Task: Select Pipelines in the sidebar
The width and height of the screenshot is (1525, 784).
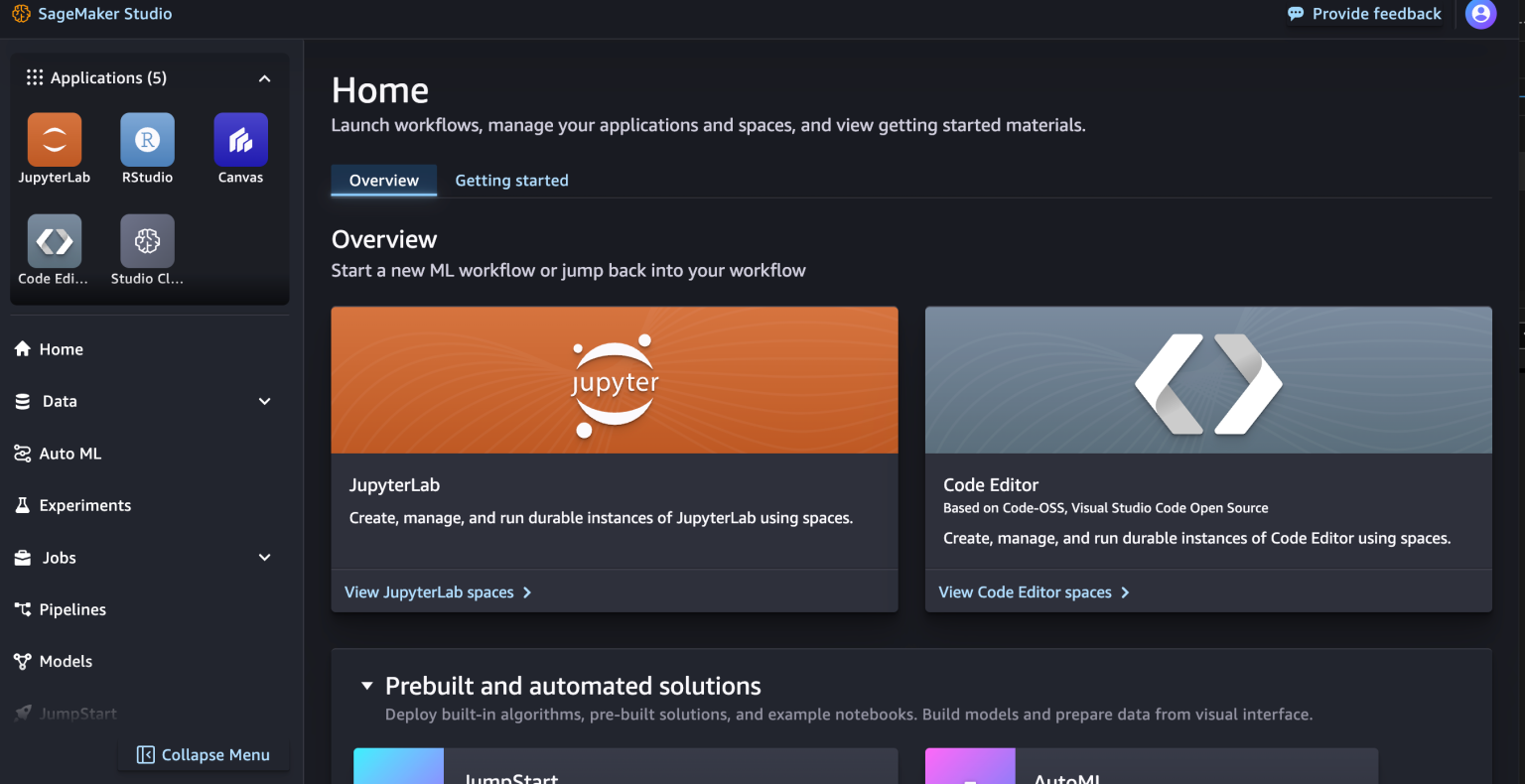Action: [69, 609]
